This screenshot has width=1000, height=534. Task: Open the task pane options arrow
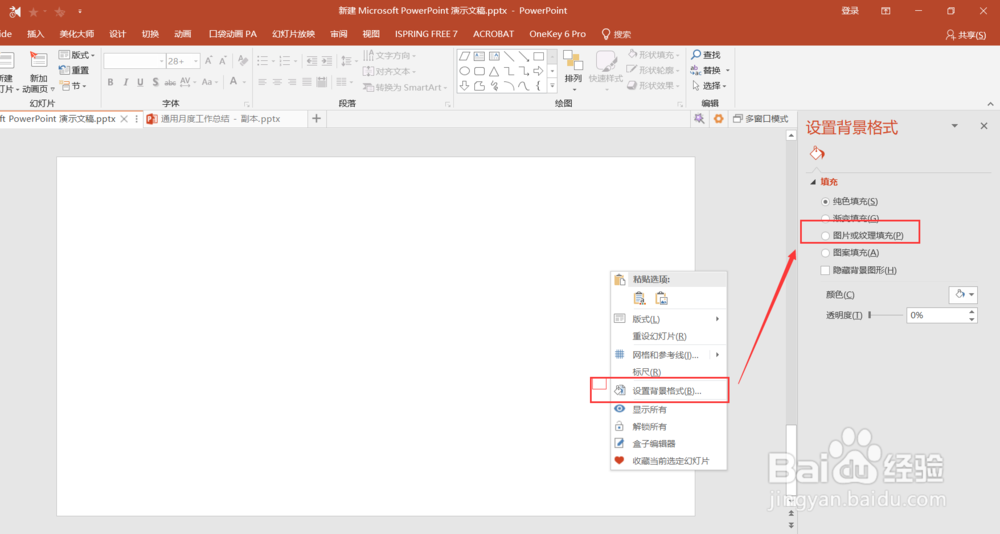[x=955, y=126]
